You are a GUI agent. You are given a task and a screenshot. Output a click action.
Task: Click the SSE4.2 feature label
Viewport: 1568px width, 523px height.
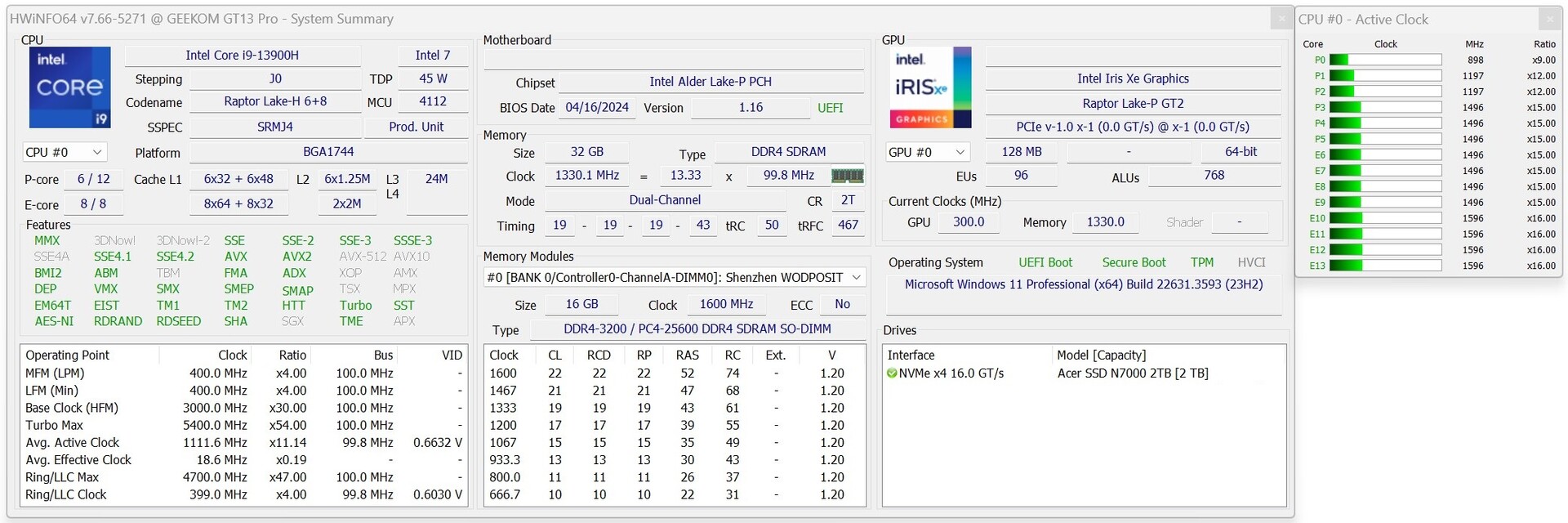pyautogui.click(x=176, y=257)
